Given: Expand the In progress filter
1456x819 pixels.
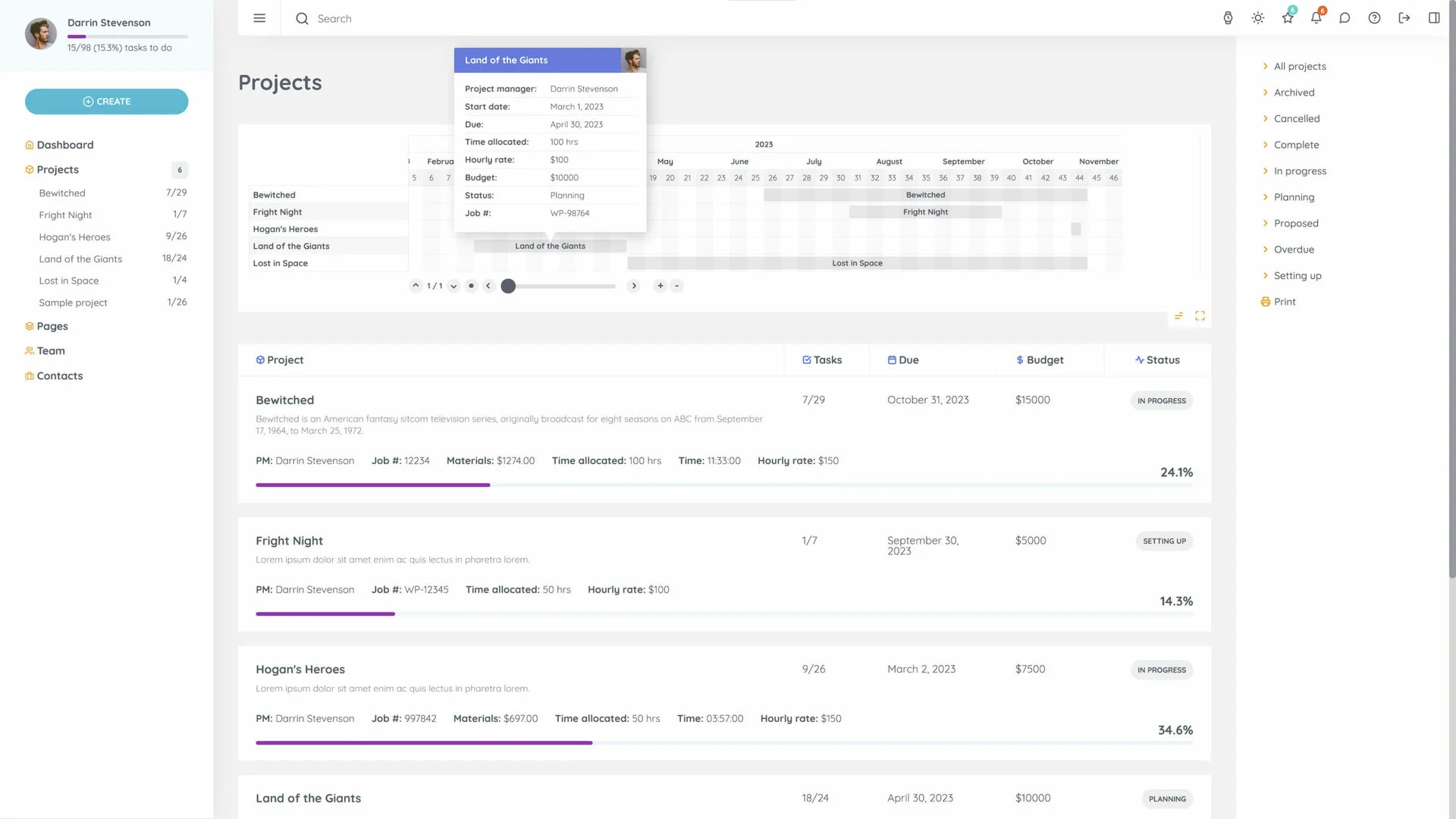Looking at the screenshot, I should (1299, 171).
